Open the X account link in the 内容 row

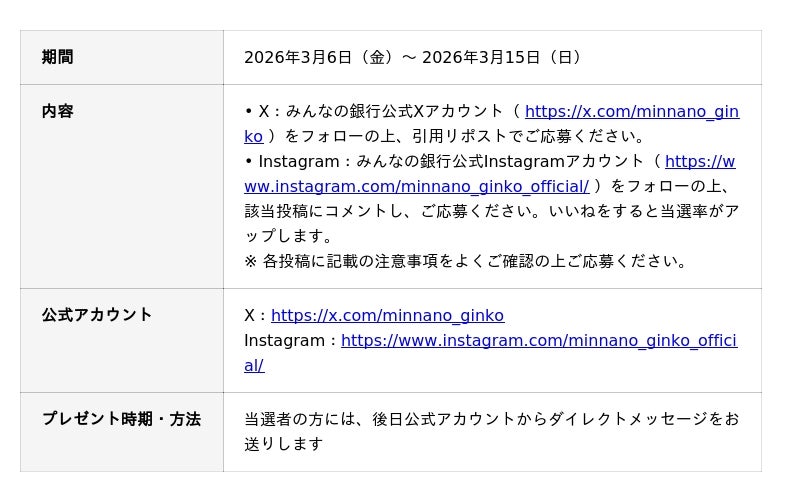coord(631,112)
